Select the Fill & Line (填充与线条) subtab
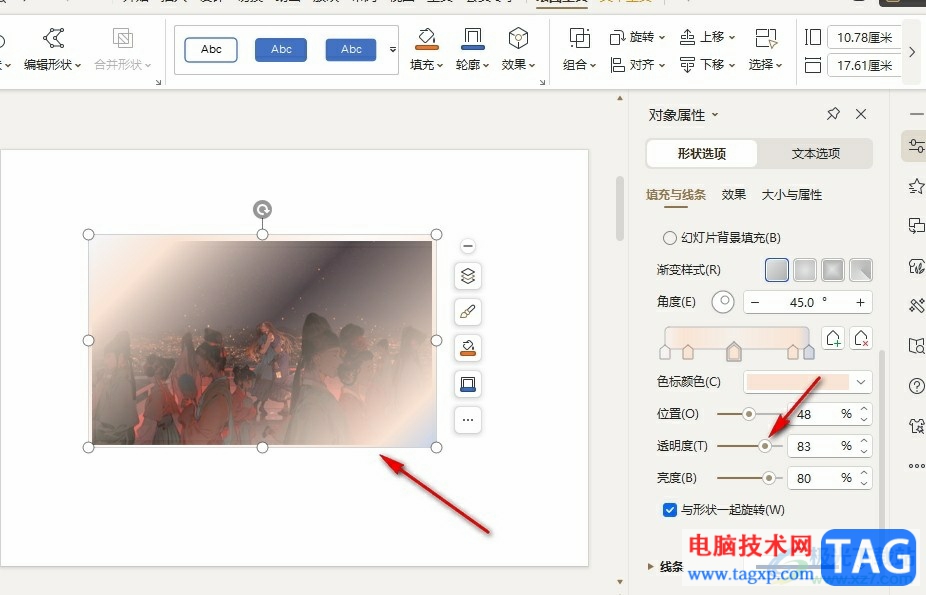 (676, 195)
